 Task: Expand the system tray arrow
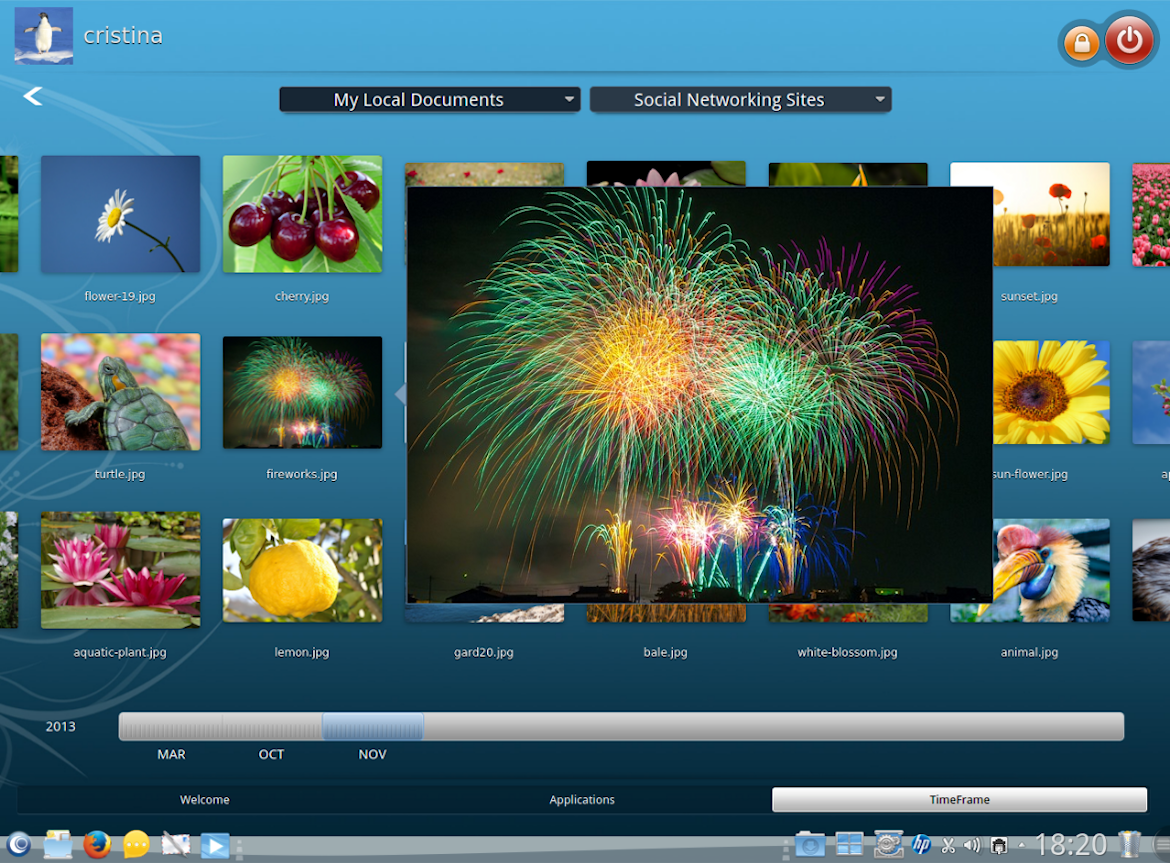pyautogui.click(x=1022, y=845)
